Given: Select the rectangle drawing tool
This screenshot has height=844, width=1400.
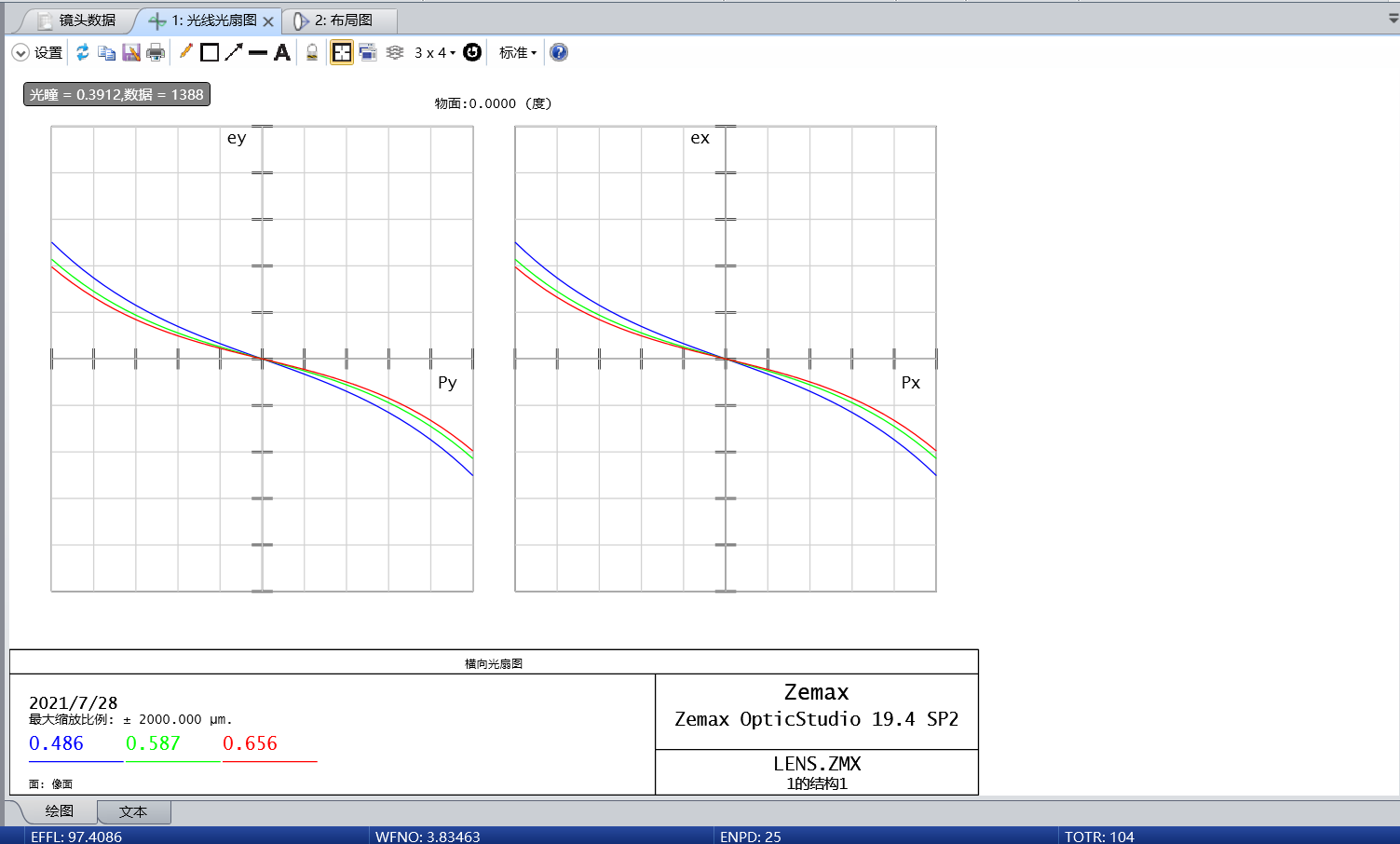Looking at the screenshot, I should coord(210,53).
